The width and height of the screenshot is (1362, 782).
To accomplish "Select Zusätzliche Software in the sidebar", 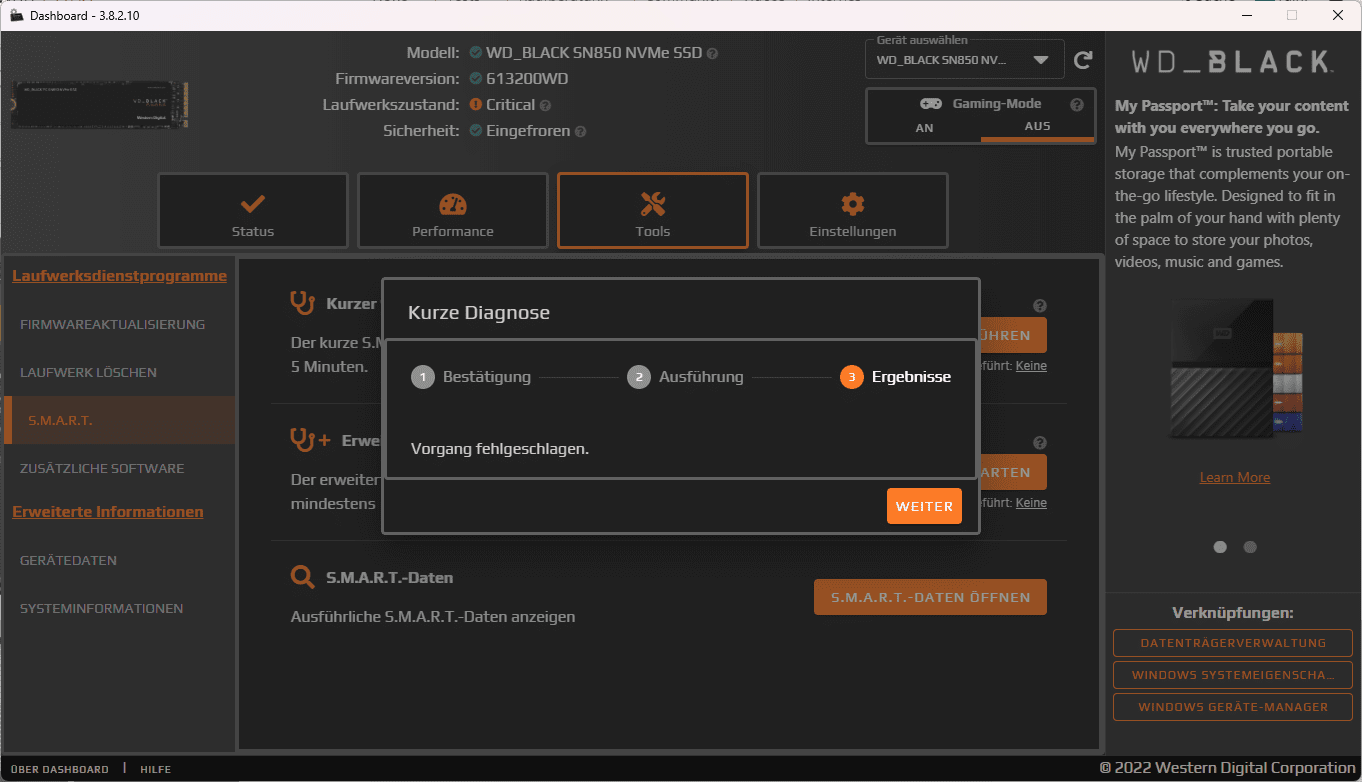I will pos(120,468).
